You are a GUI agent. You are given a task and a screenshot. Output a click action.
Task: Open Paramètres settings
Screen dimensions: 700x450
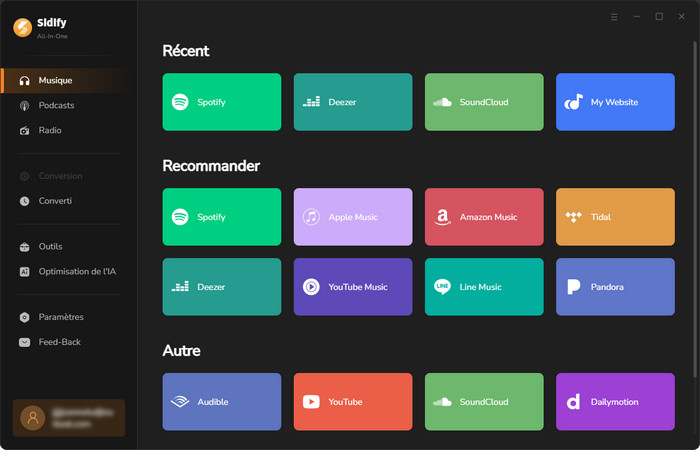(x=60, y=317)
